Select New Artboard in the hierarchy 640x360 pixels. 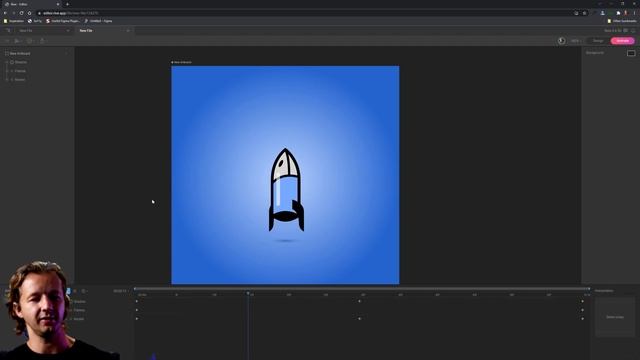coord(20,53)
